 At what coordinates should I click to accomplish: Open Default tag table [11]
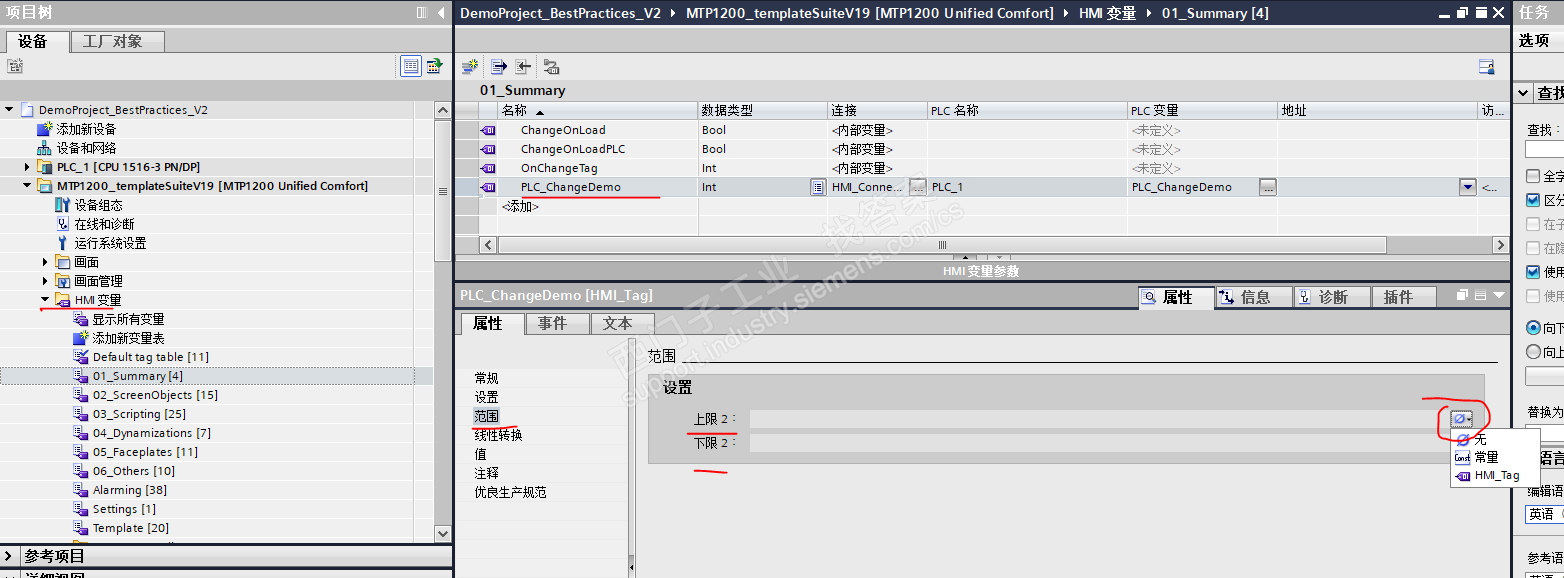tap(150, 357)
